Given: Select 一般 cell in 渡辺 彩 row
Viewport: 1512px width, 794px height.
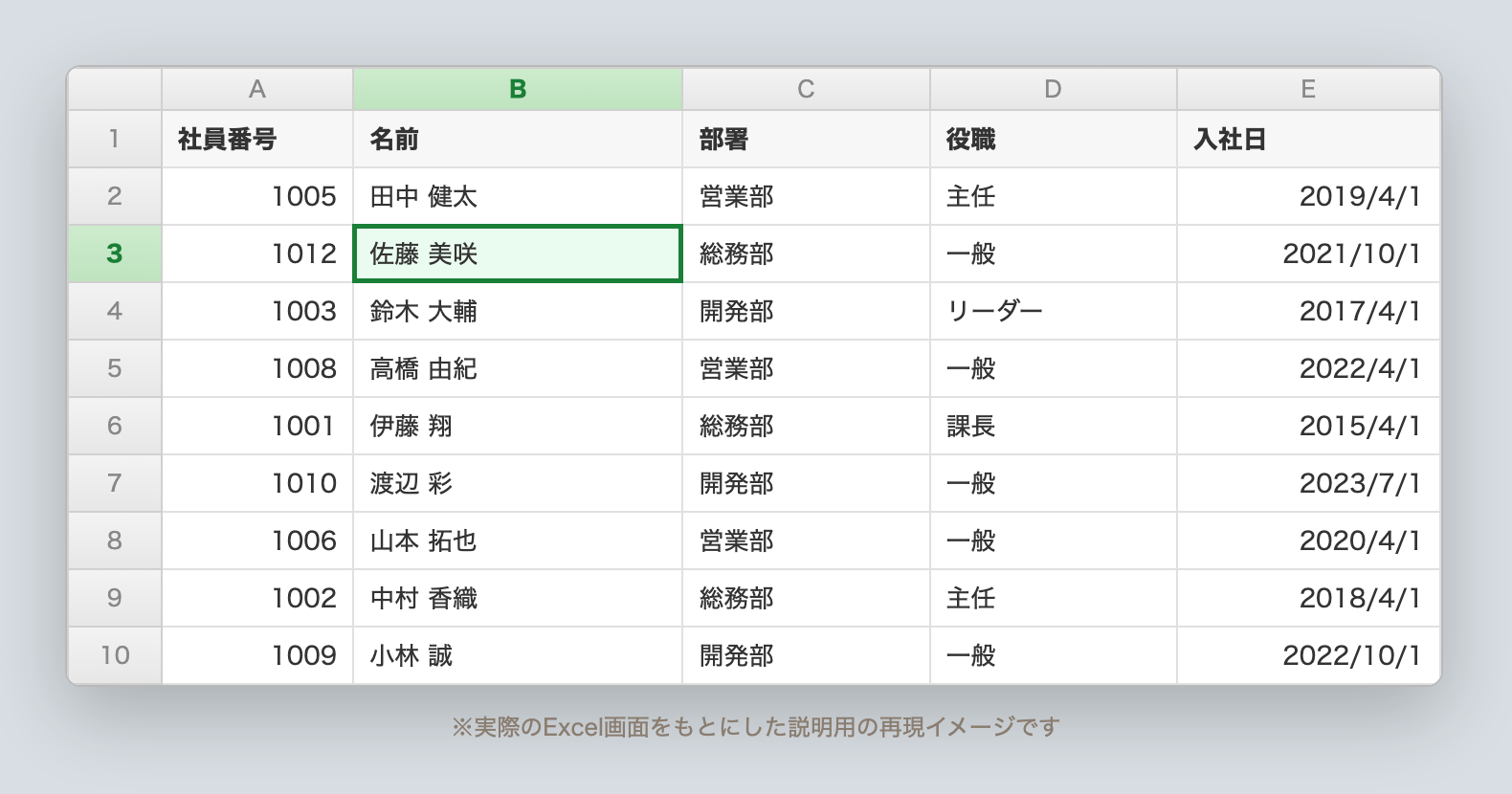Looking at the screenshot, I should click(x=1053, y=483).
